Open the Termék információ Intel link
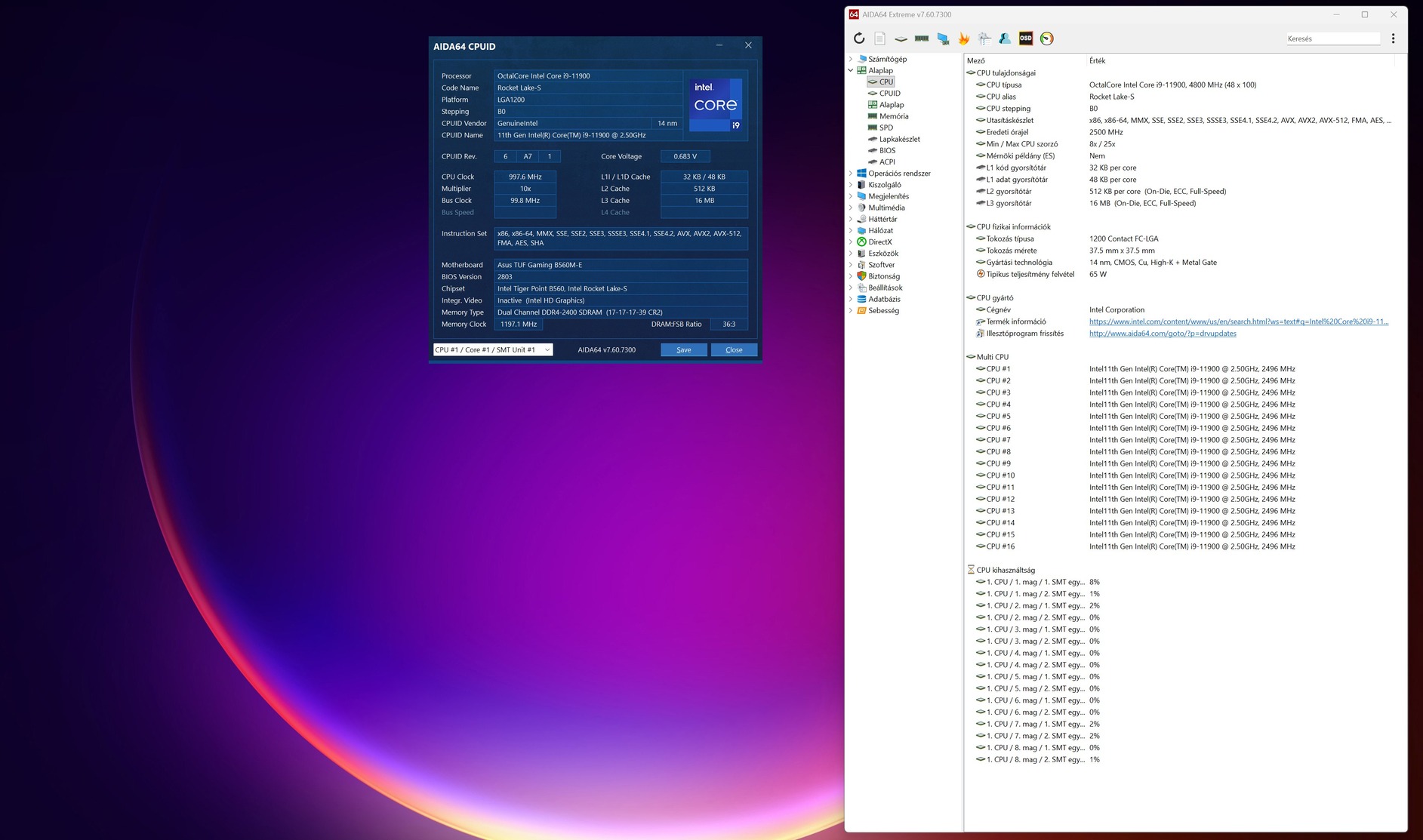The height and width of the screenshot is (840, 1423). pos(1238,322)
